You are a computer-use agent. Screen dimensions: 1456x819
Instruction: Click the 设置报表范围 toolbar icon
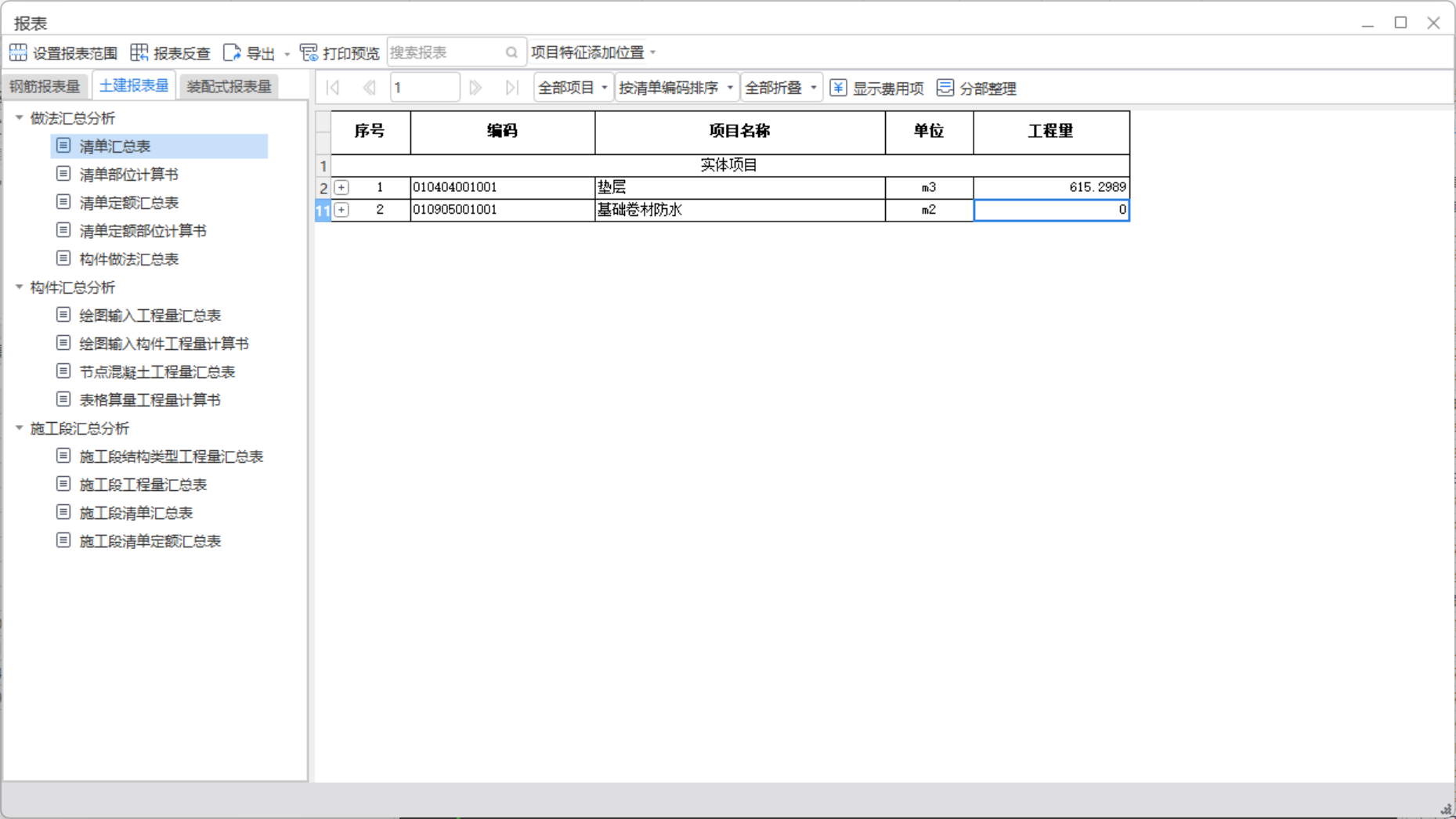18,52
